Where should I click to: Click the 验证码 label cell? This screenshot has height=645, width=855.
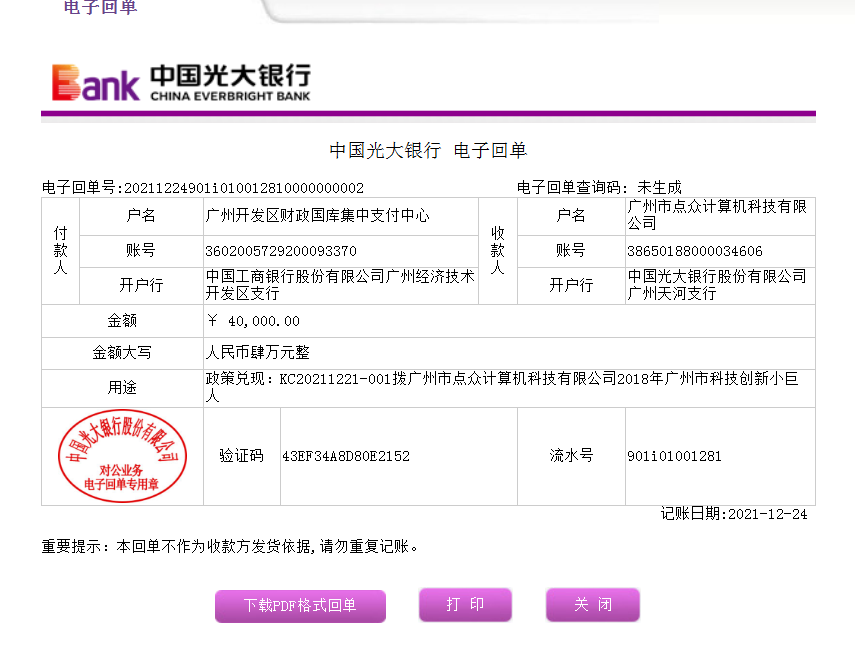(242, 456)
